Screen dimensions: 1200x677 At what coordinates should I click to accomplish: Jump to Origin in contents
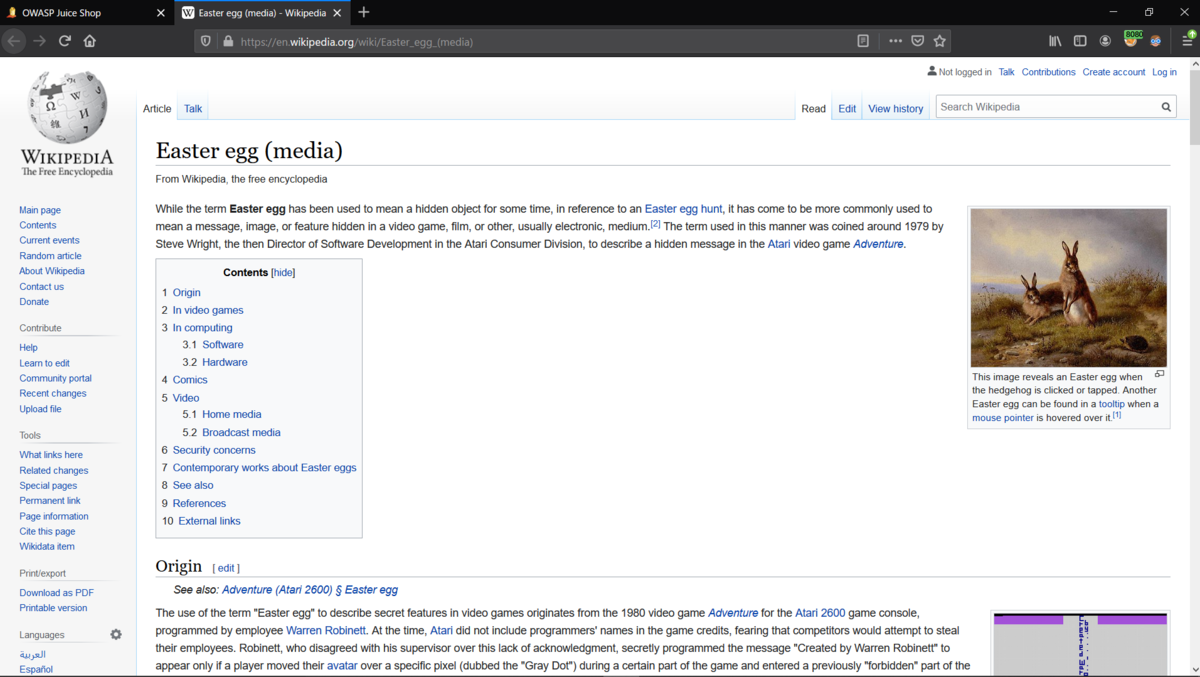(186, 292)
